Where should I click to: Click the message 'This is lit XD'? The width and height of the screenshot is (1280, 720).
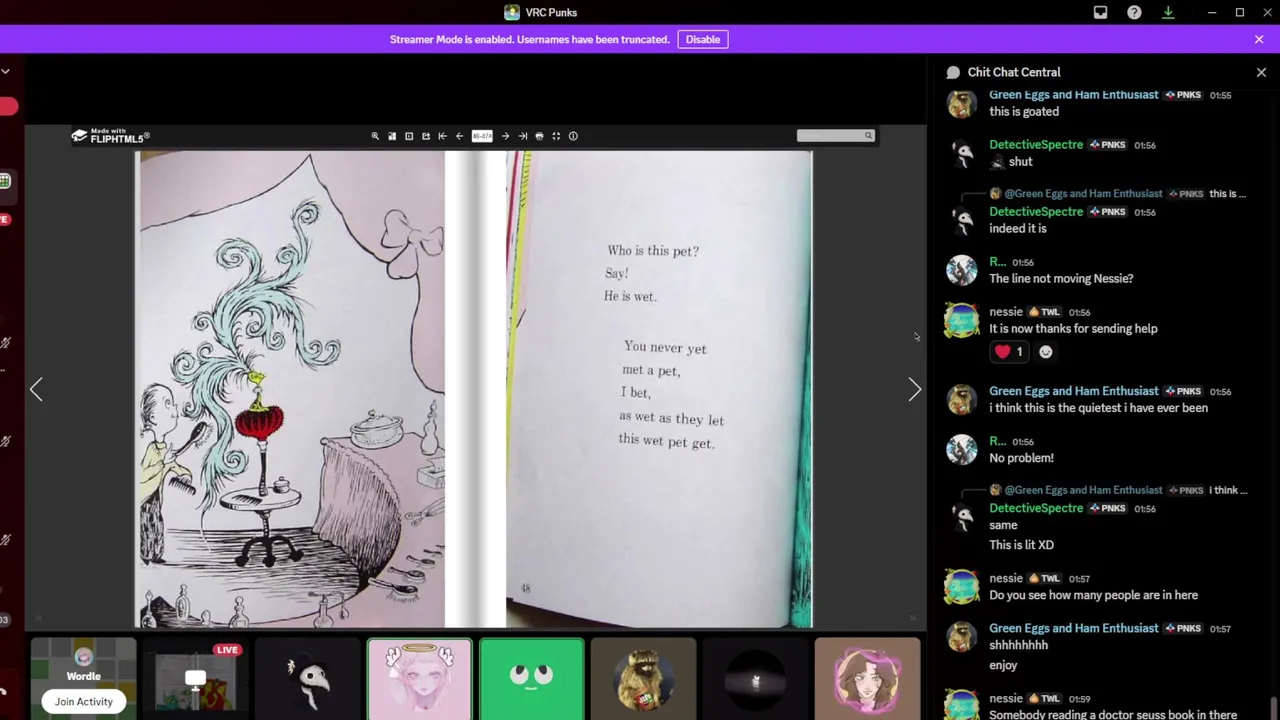(x=1021, y=545)
